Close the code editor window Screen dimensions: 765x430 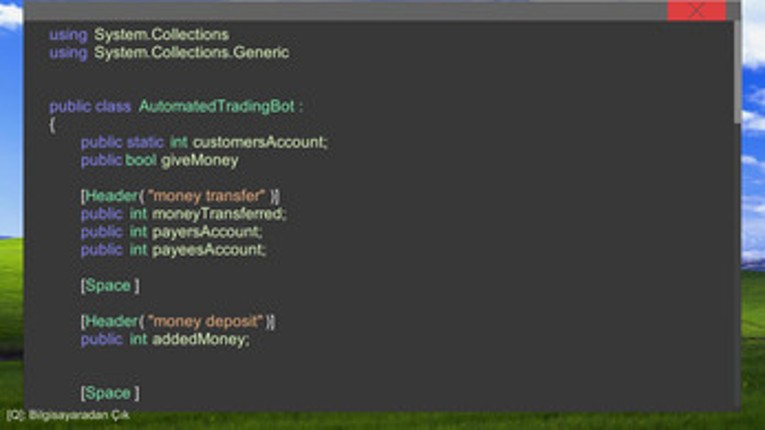tap(696, 10)
